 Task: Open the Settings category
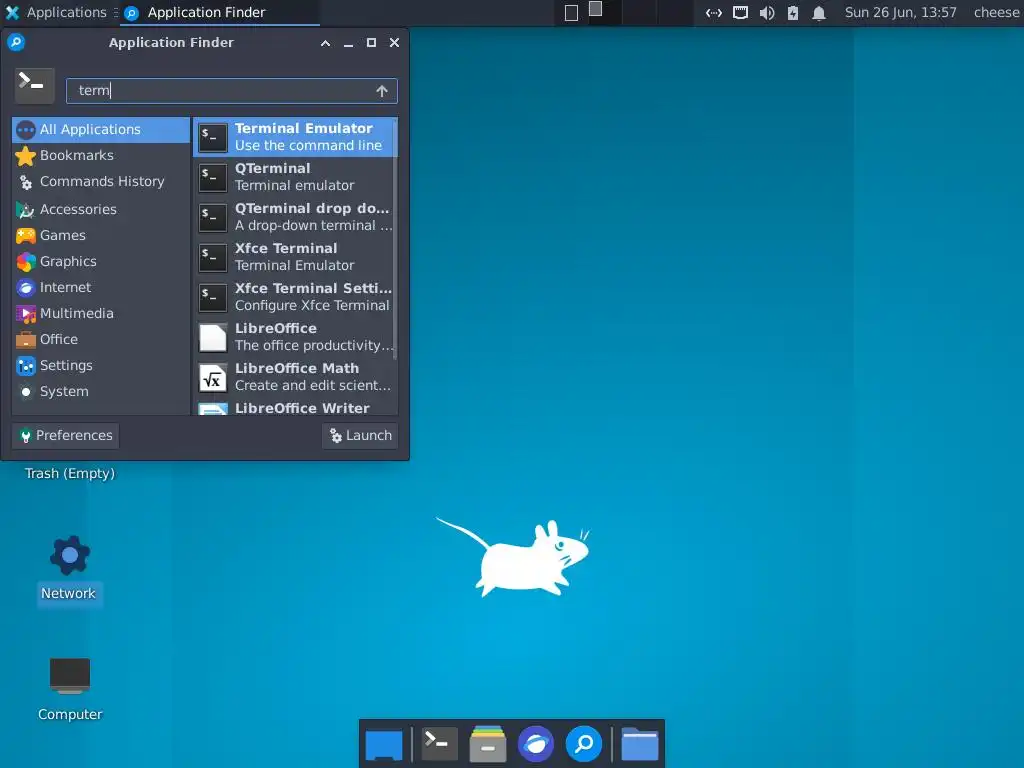click(x=101, y=366)
